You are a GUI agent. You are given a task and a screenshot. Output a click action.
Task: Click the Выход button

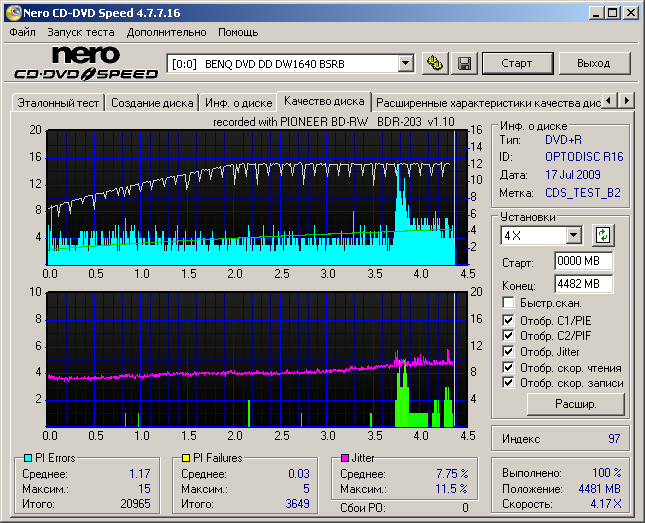pyautogui.click(x=594, y=63)
